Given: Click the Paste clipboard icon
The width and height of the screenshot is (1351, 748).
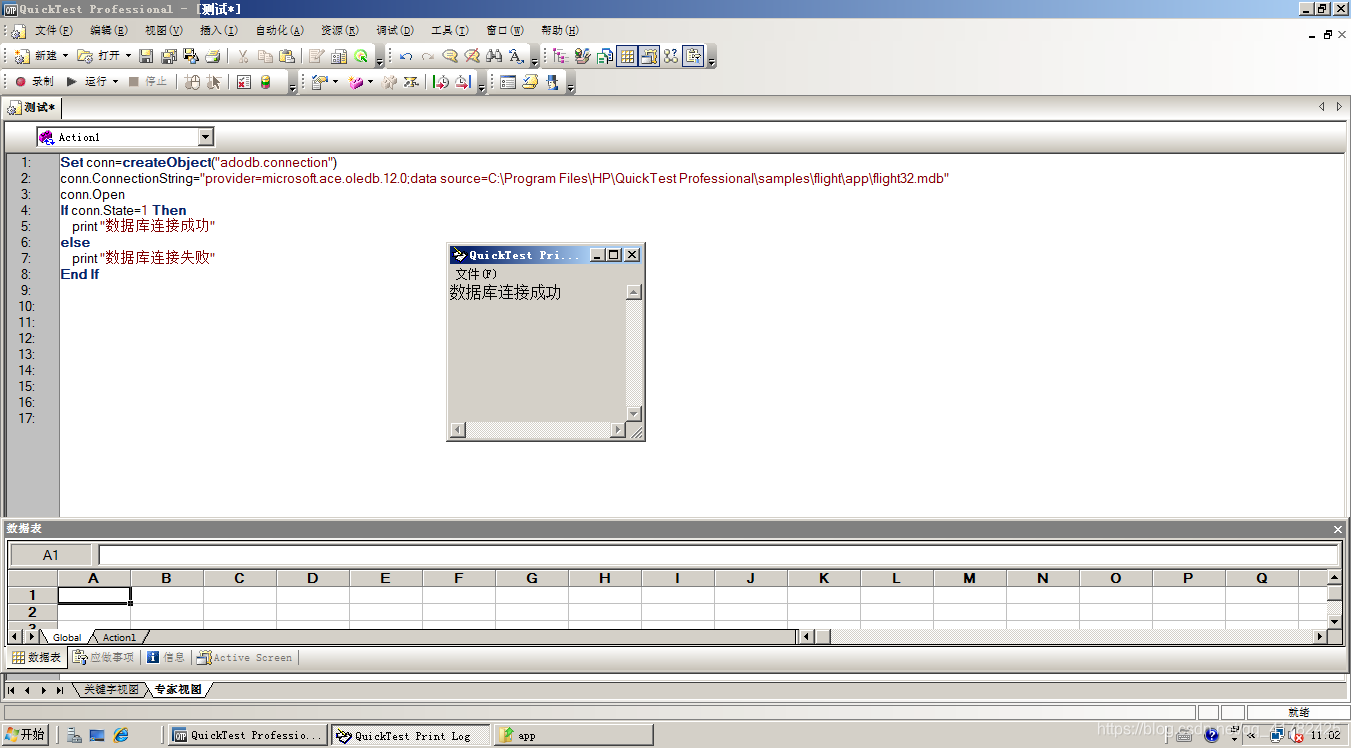Looking at the screenshot, I should 287,56.
